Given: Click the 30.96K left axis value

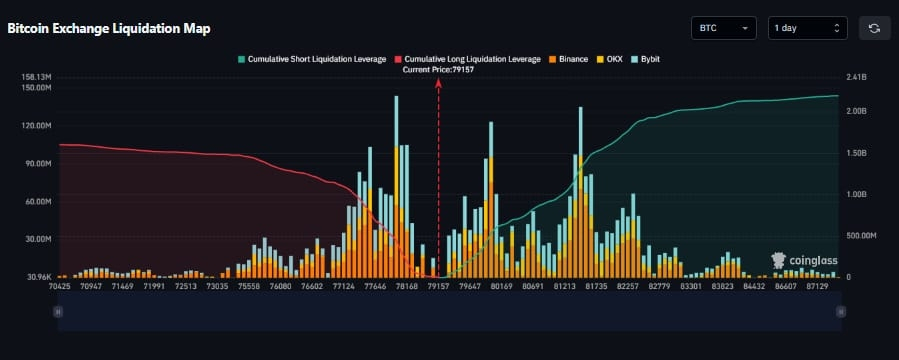Looking at the screenshot, I should 41,277.
